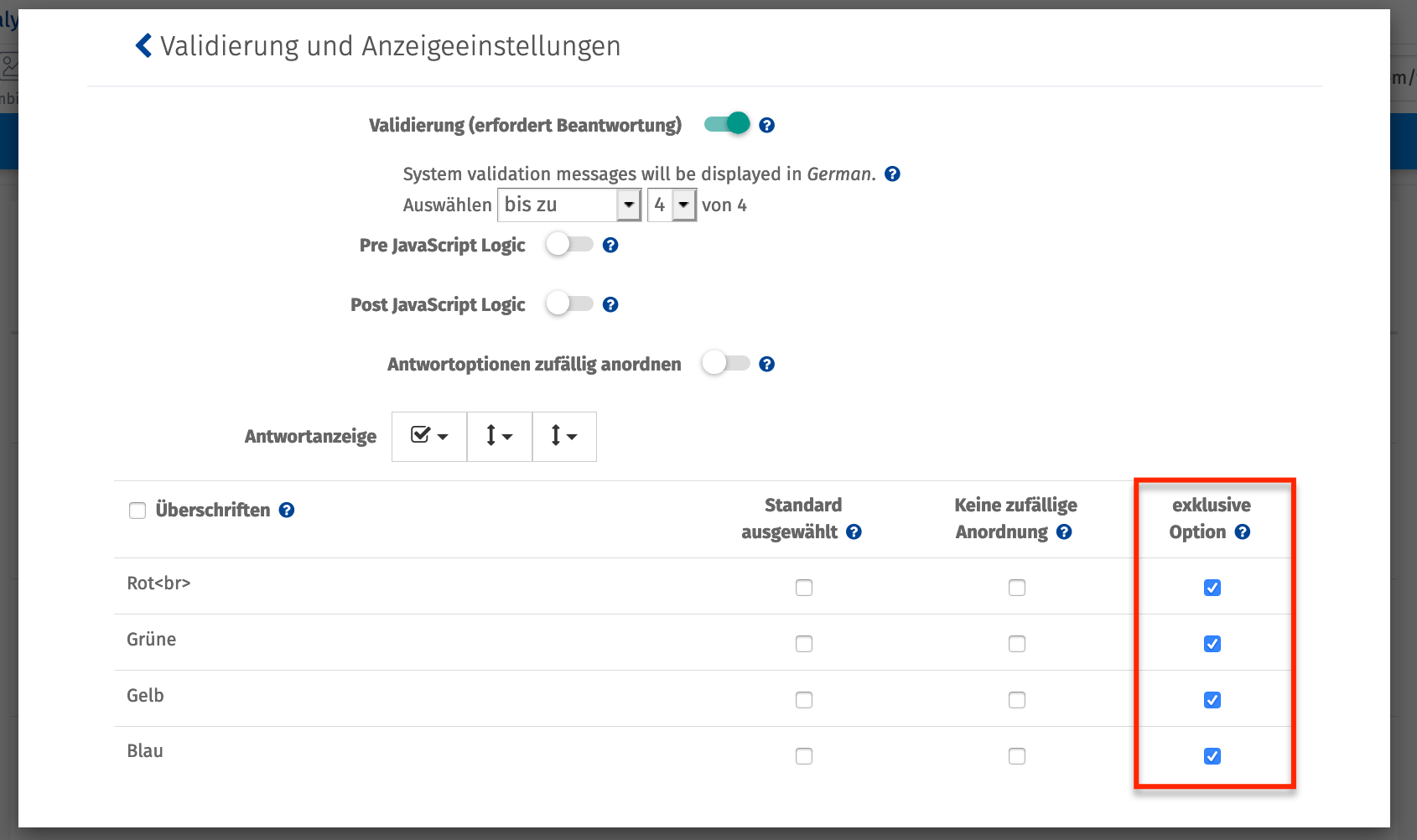Click the help icon next to Überschriften
The height and width of the screenshot is (840, 1417).
(x=286, y=510)
